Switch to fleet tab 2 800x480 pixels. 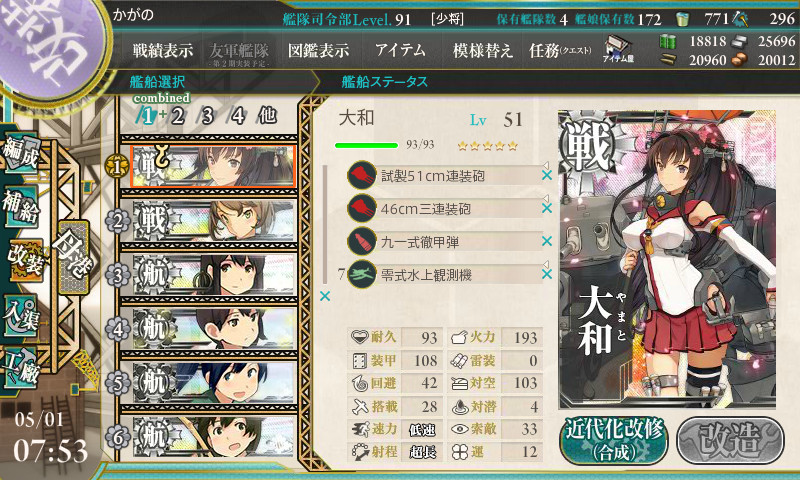coord(178,116)
